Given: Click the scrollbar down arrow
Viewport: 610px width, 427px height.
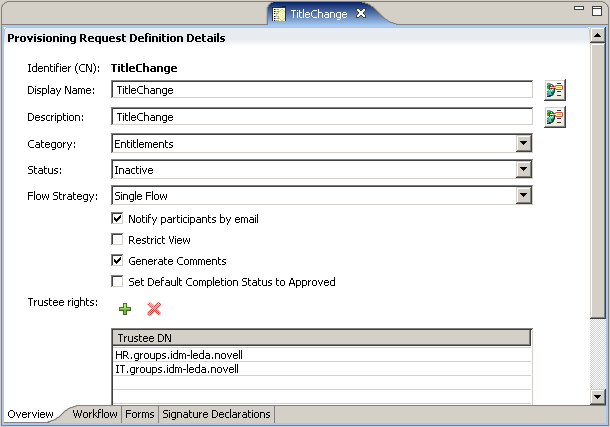Looking at the screenshot, I should [x=597, y=397].
